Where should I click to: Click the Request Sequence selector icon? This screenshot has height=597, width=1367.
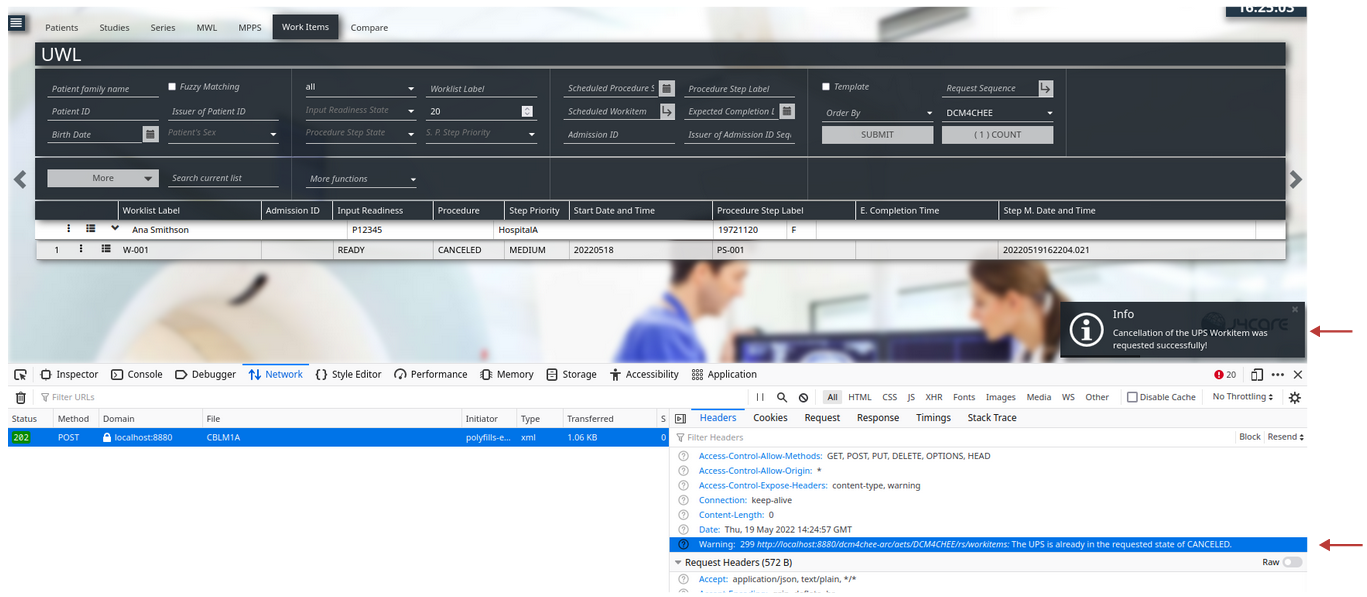[x=1047, y=88]
